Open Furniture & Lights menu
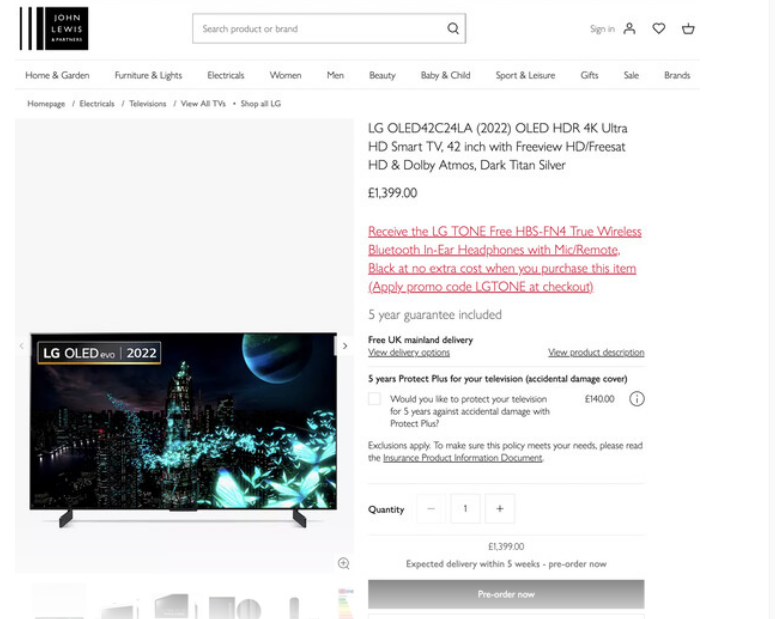This screenshot has height=619, width=775. pyautogui.click(x=148, y=75)
